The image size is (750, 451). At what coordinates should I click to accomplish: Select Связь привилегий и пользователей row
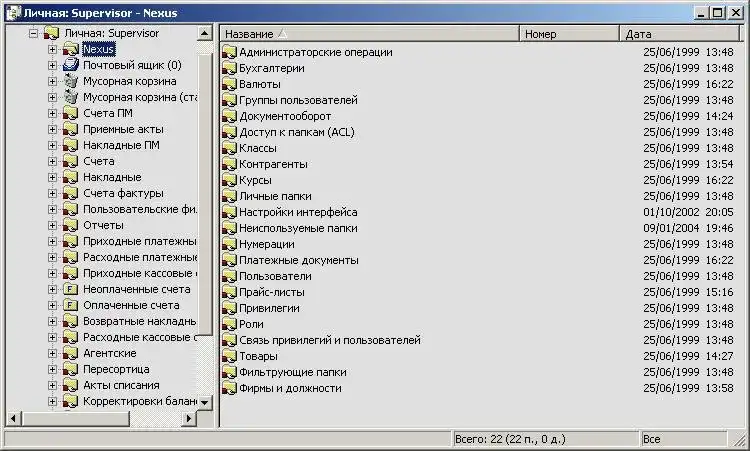479,340
